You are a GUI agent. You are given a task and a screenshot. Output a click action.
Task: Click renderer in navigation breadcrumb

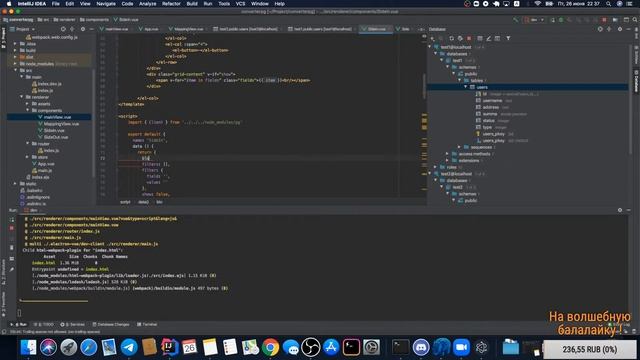64,20
